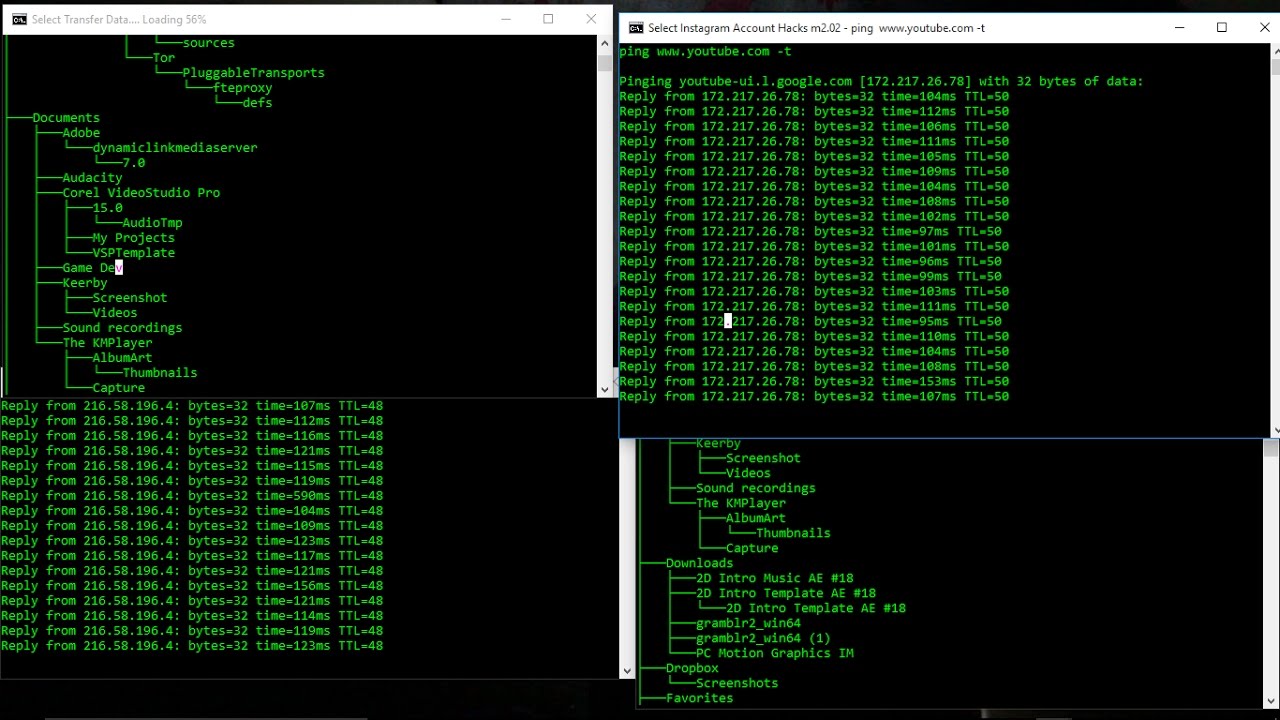Image resolution: width=1280 pixels, height=720 pixels.
Task: Click the 'Adobe' folder entry
Action: pyautogui.click(x=81, y=133)
